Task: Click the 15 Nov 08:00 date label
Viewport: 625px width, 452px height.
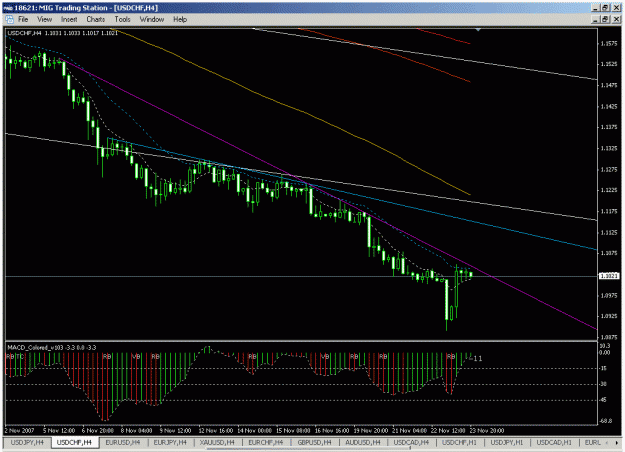Action: click(x=293, y=430)
